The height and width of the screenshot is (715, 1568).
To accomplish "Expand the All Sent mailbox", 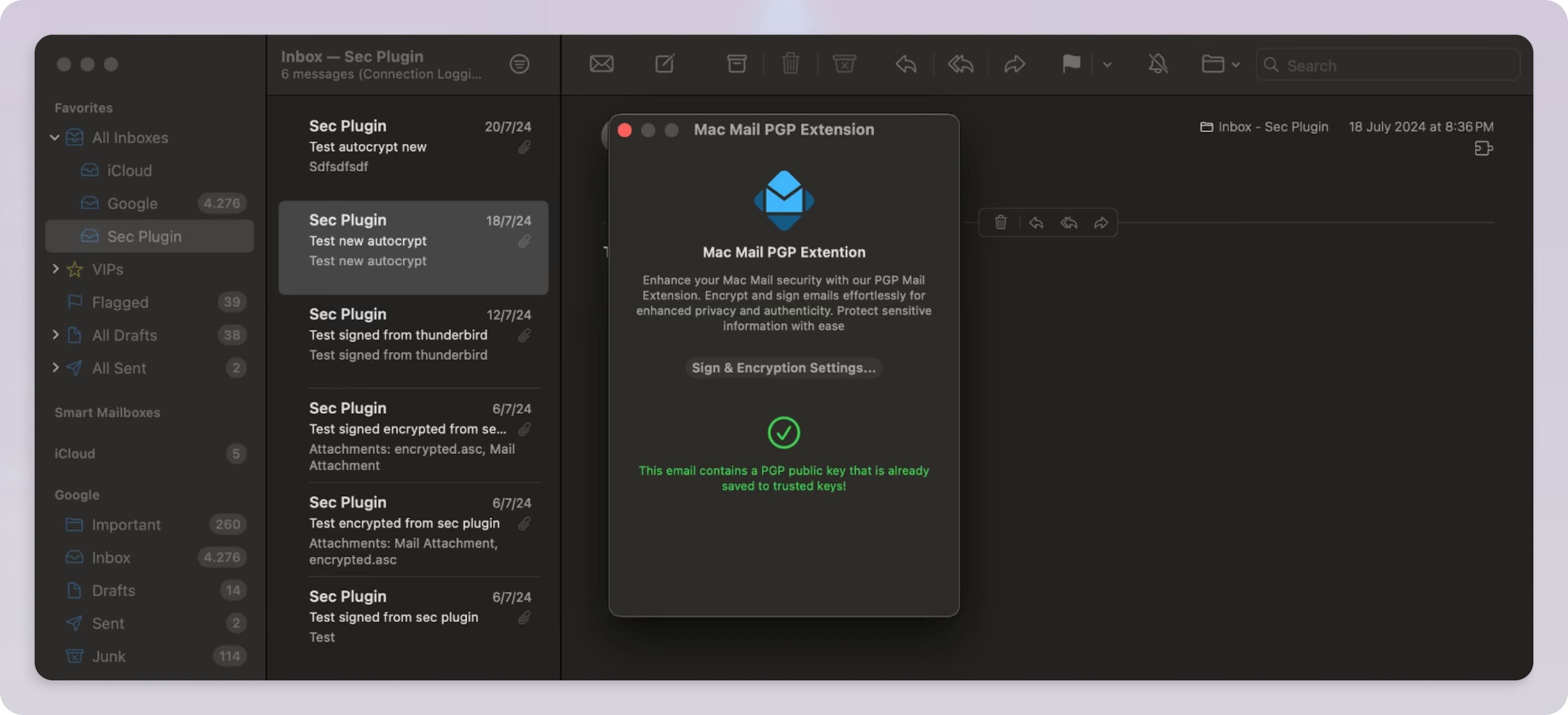I will click(56, 368).
